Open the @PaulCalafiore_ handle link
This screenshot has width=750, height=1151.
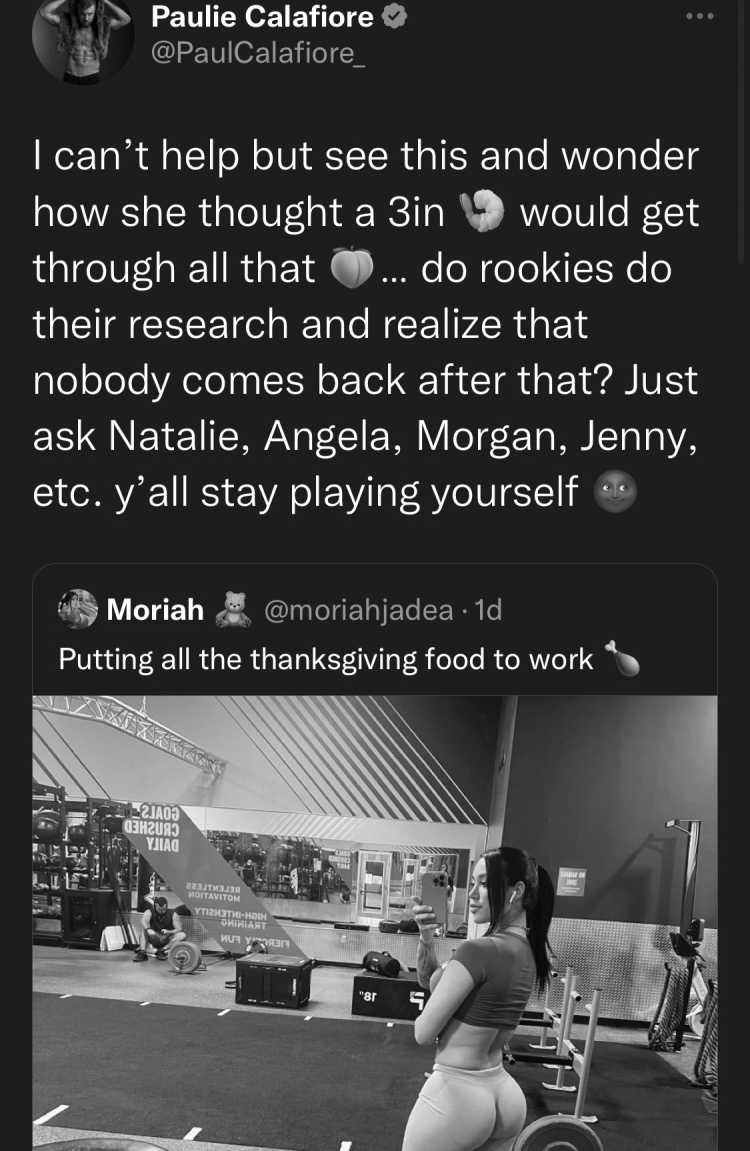point(258,53)
